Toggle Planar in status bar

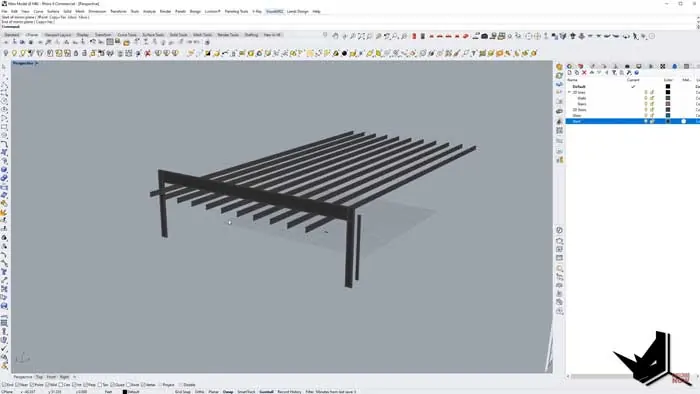tap(214, 391)
